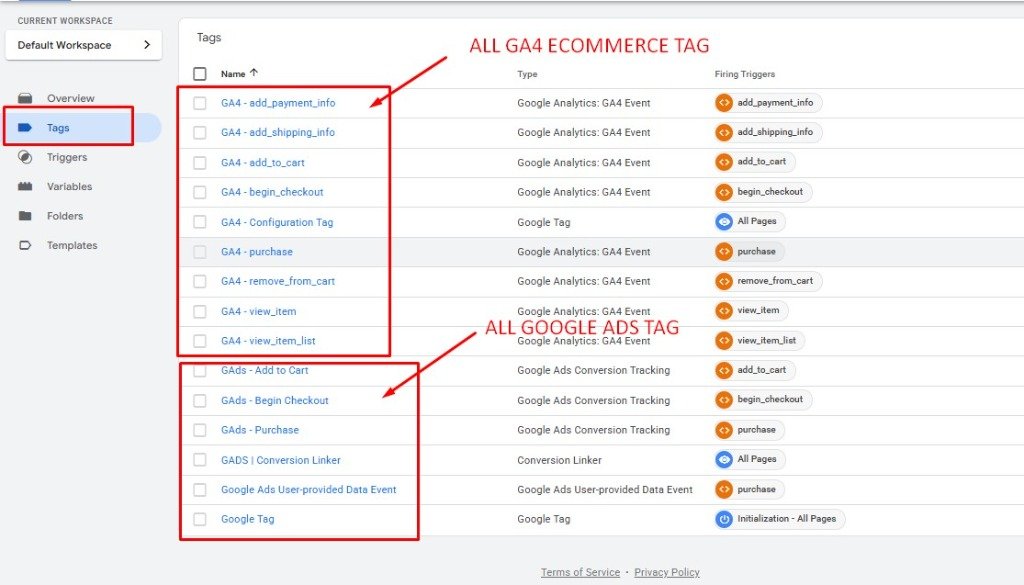Click All Pages eye icon for Conversion Linker
Viewport: 1024px width, 585px height.
(x=724, y=460)
